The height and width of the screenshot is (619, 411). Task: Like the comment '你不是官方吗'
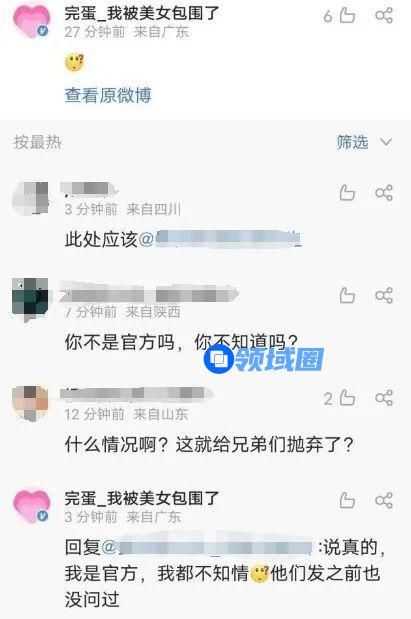click(x=347, y=295)
